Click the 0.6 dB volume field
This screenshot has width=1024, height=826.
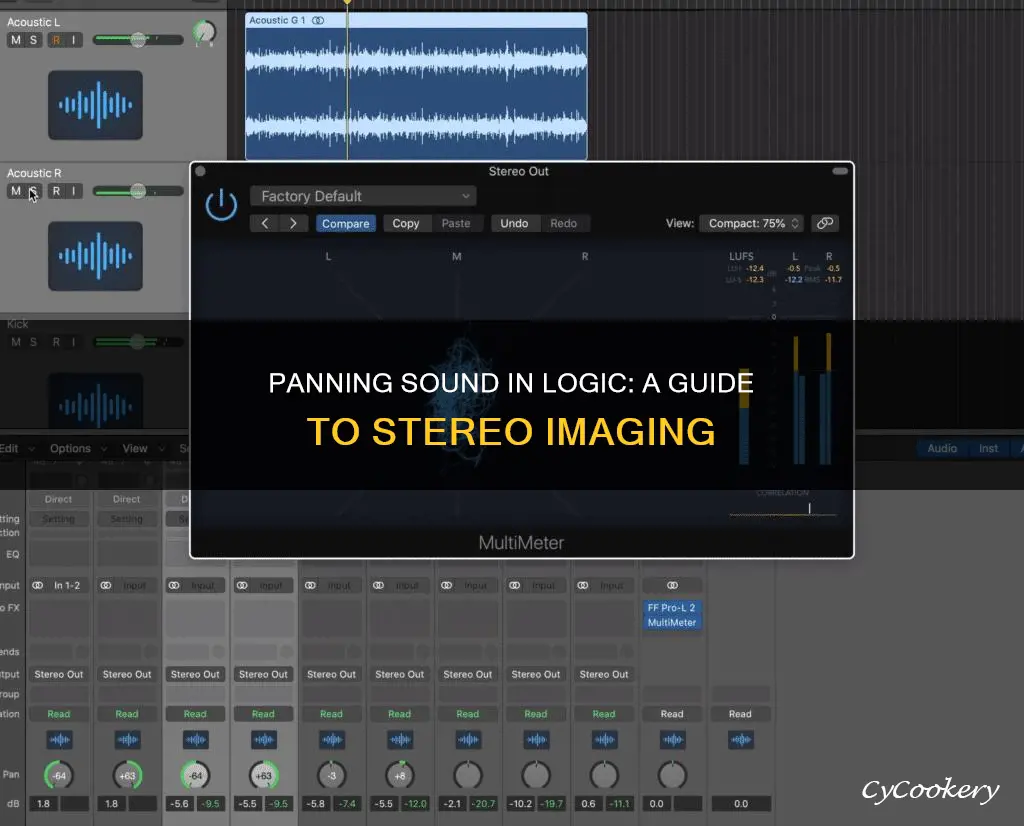[588, 804]
